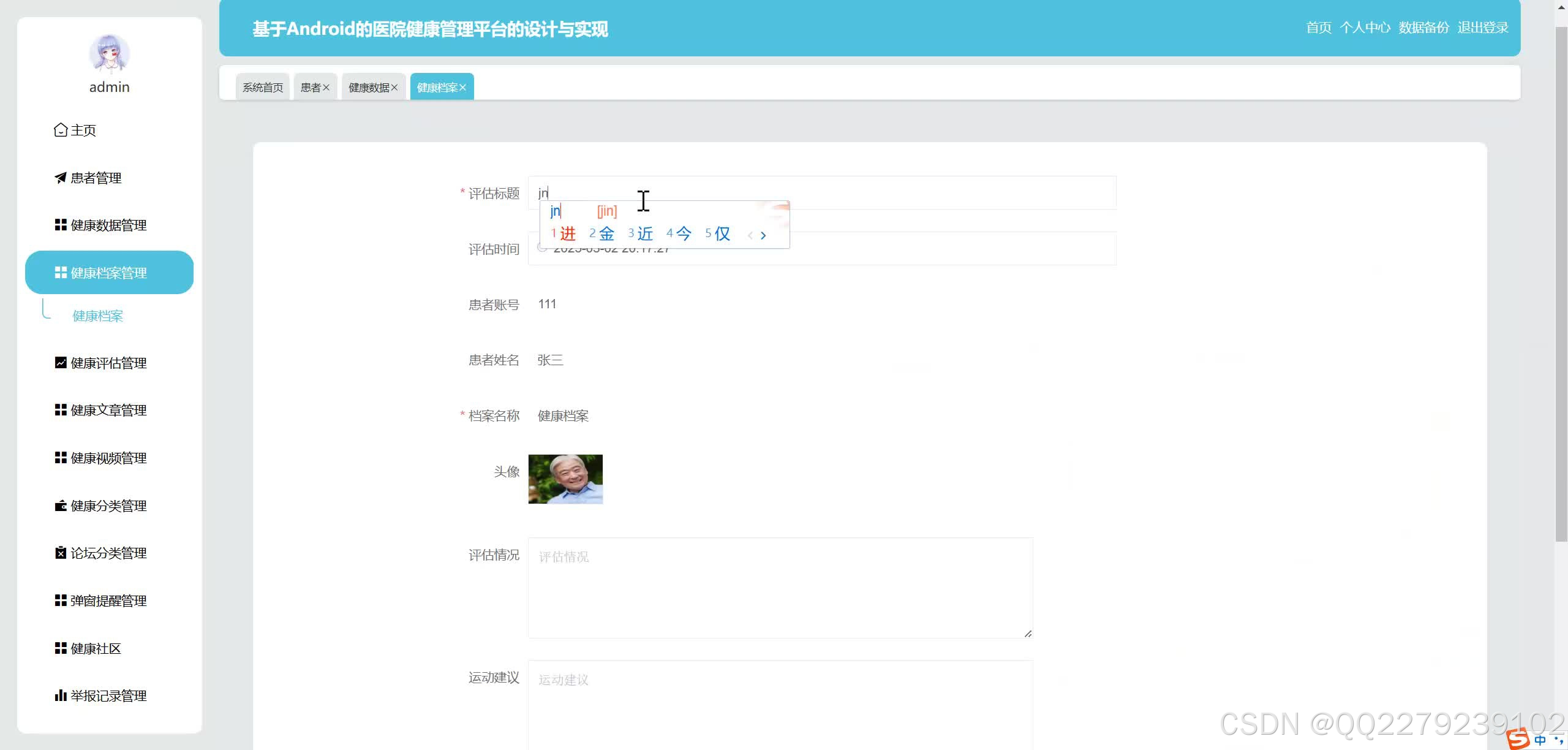Go to next IME candidate page arrow
This screenshot has height=750, width=1568.
tap(763, 235)
